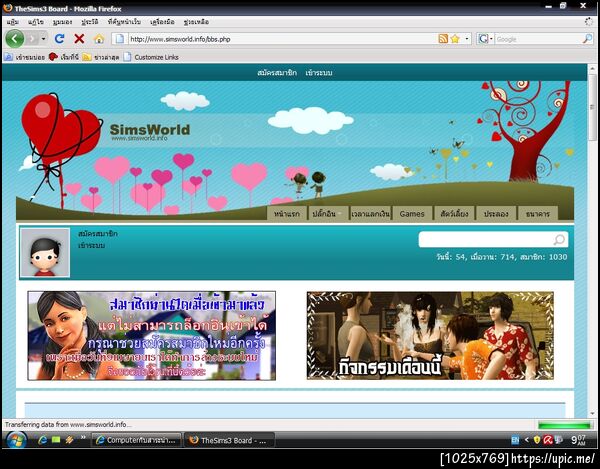Viewport: 600px width, 469px height.
Task: Click the register link in top teal bar
Action: [x=277, y=72]
